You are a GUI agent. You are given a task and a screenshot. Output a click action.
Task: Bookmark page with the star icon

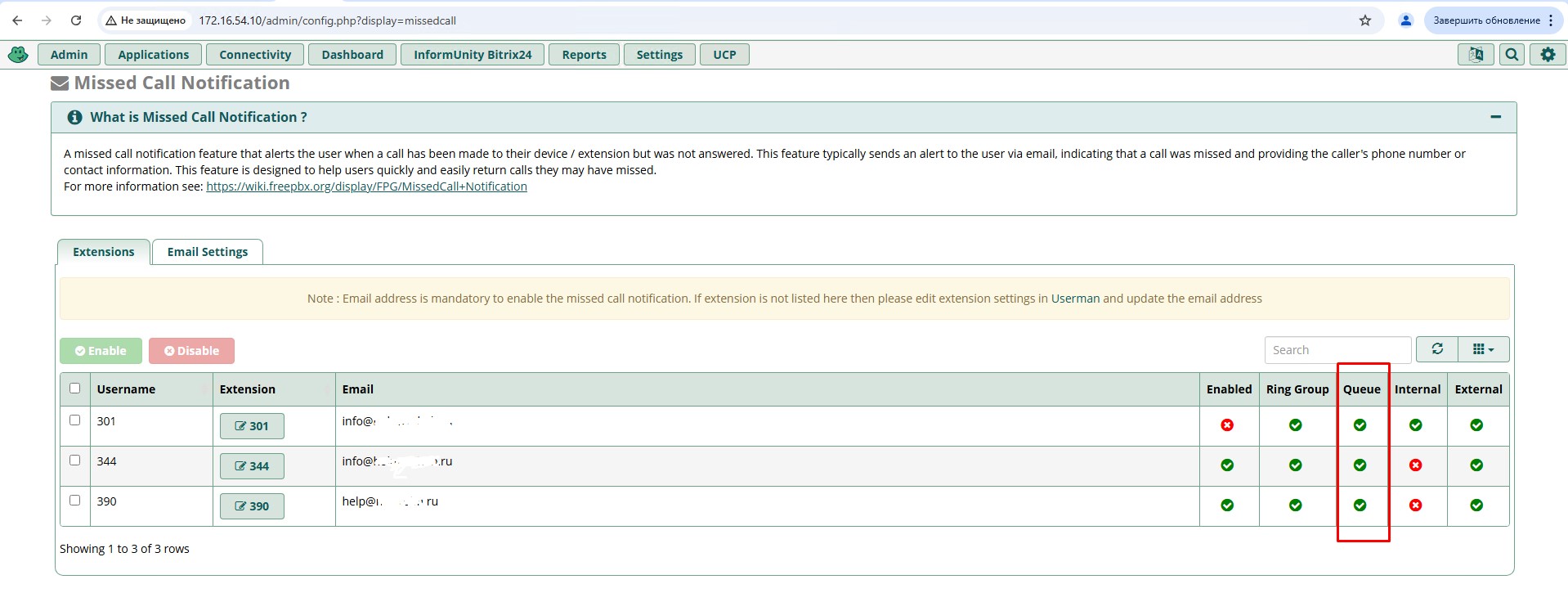(1364, 20)
